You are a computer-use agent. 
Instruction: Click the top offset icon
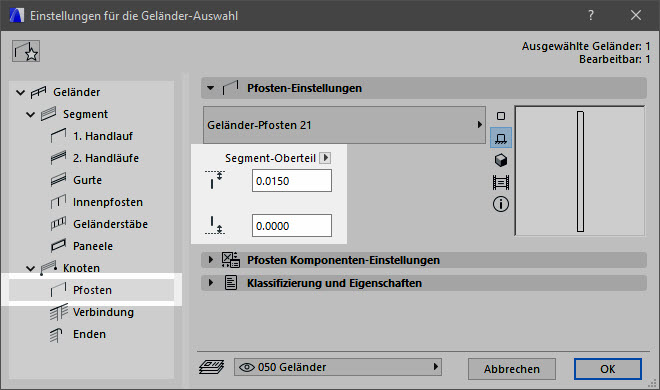click(x=215, y=180)
